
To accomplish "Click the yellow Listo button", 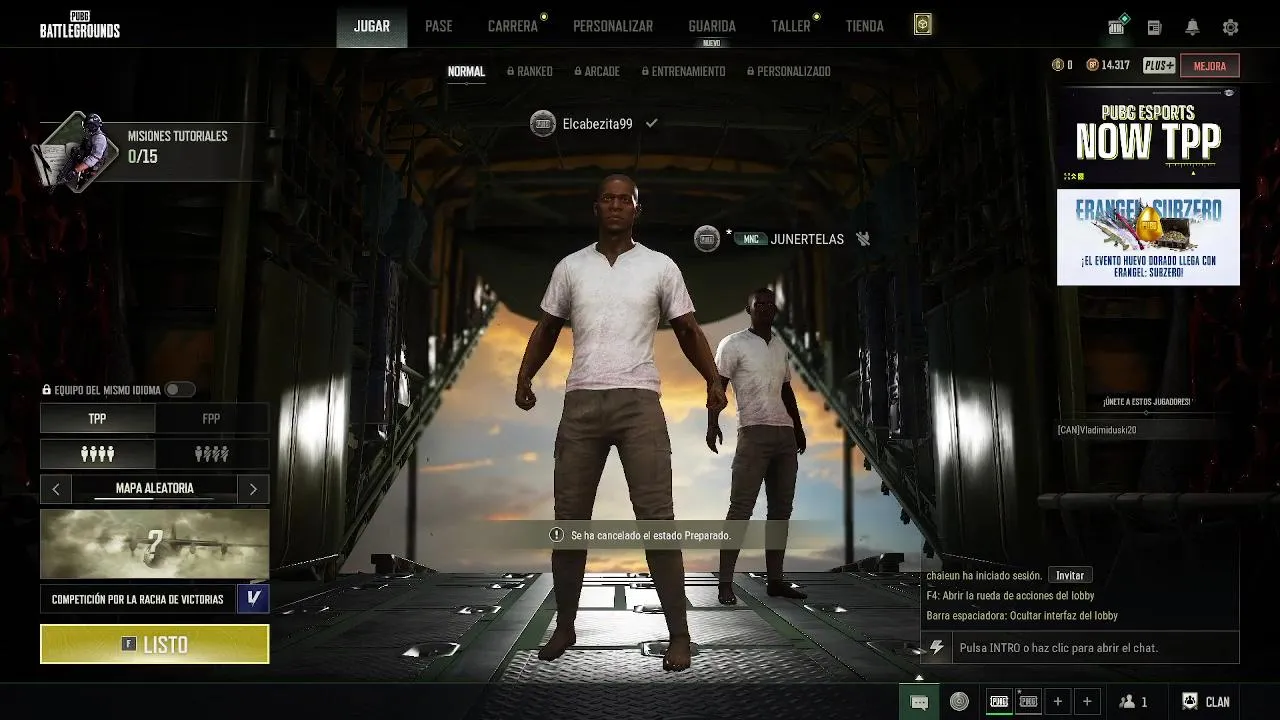I will point(155,644).
